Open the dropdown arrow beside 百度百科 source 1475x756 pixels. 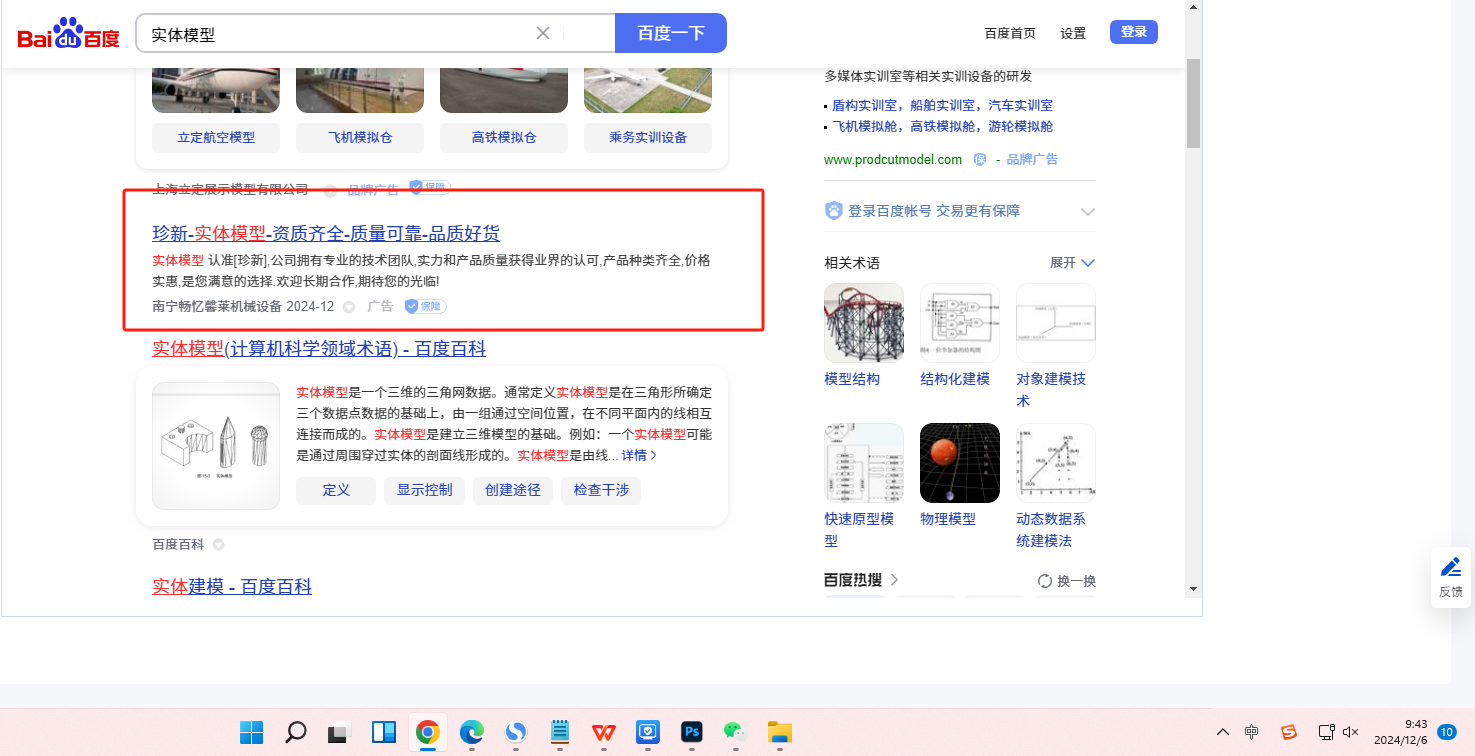point(218,545)
